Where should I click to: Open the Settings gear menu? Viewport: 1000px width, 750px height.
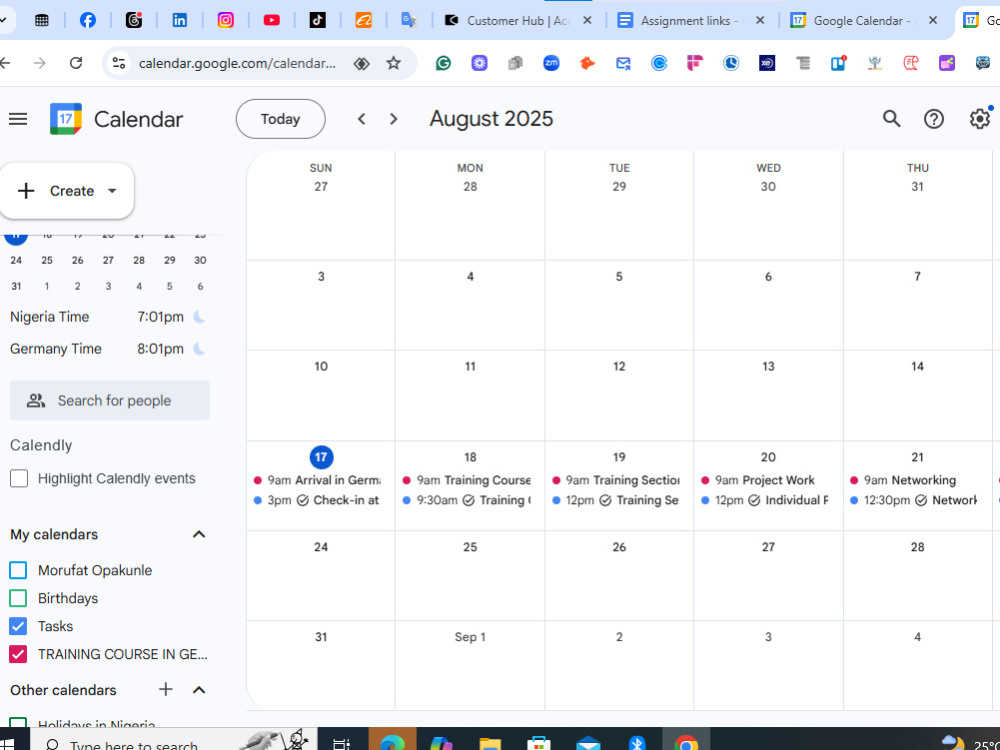point(980,119)
